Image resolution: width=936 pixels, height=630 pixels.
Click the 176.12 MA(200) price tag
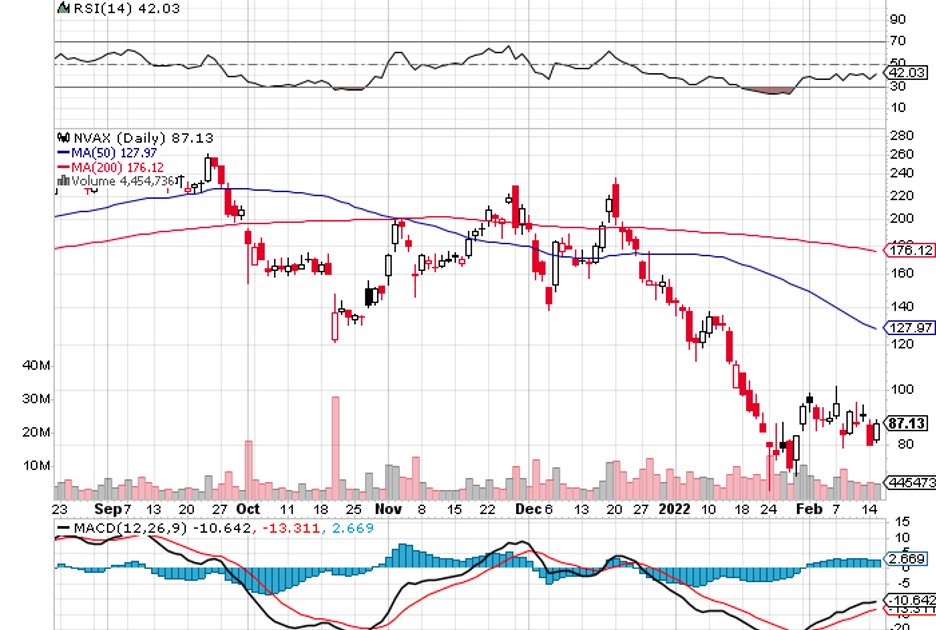pyautogui.click(x=910, y=250)
